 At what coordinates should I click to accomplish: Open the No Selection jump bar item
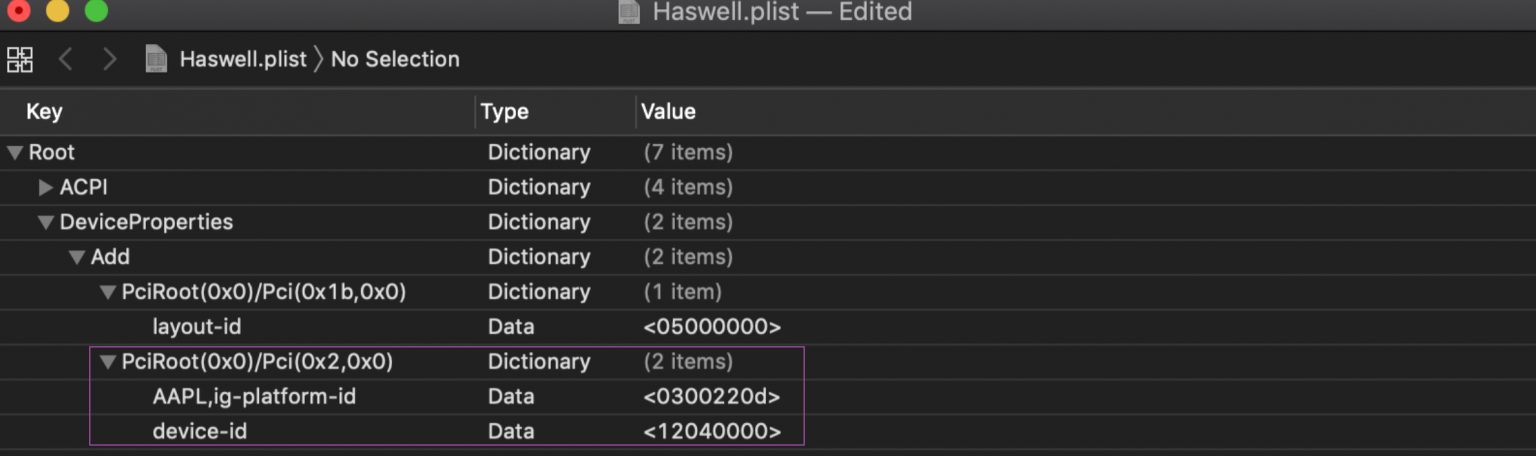point(395,59)
